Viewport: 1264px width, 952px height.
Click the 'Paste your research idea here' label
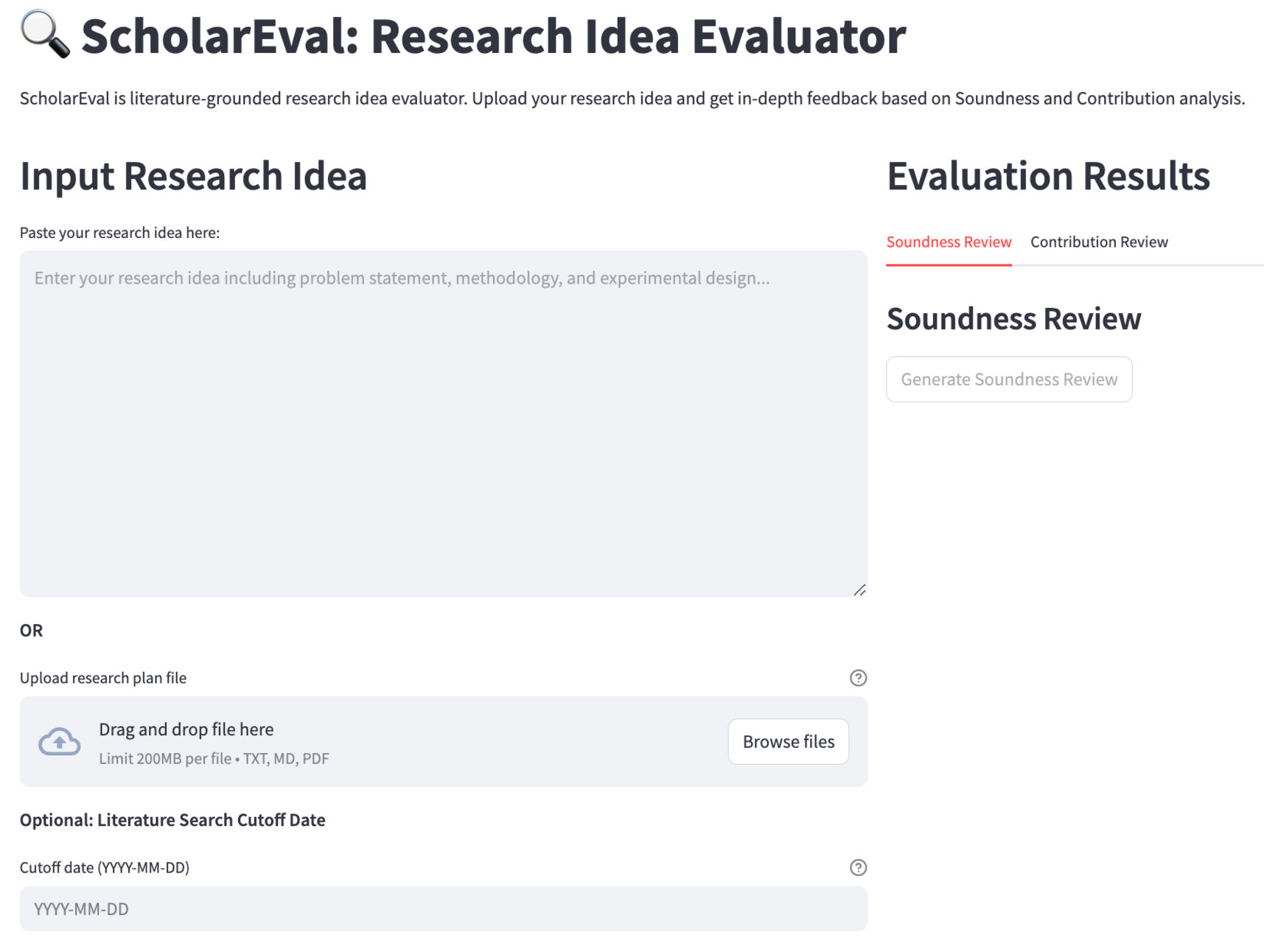(x=119, y=233)
